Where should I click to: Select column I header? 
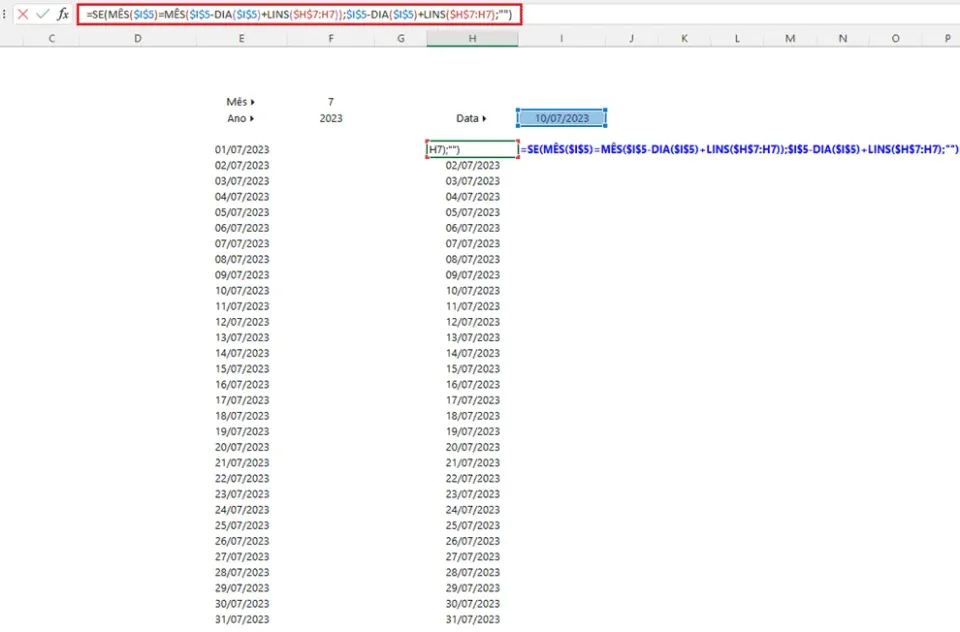561,39
